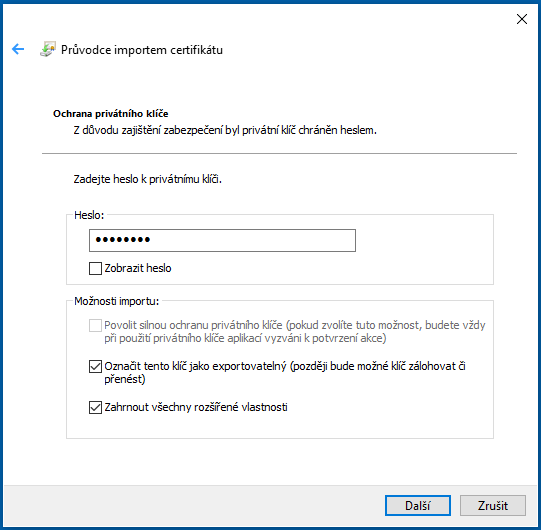Click the Možnosti importu: group label

117,301
